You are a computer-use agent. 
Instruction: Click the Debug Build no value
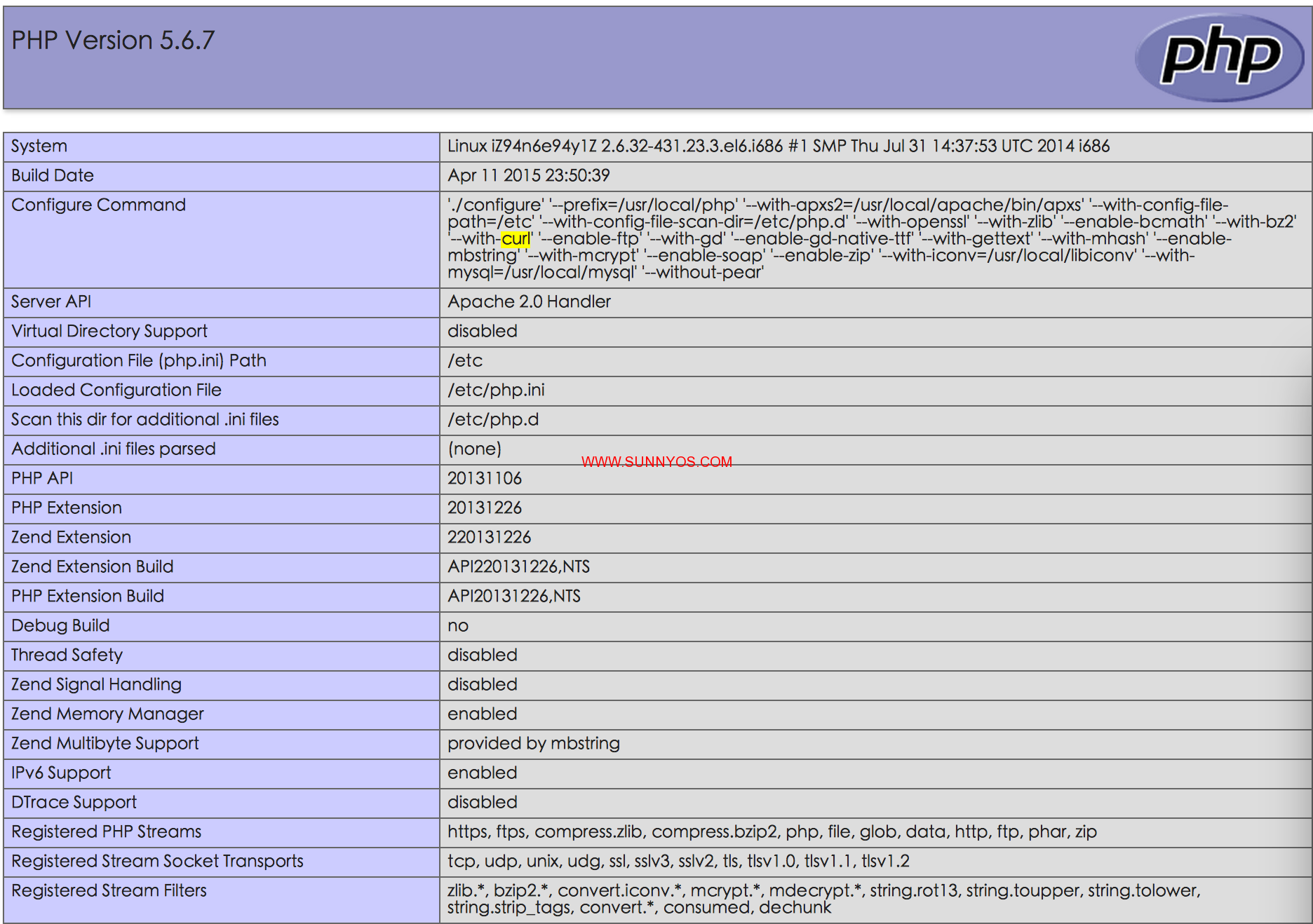(x=458, y=626)
